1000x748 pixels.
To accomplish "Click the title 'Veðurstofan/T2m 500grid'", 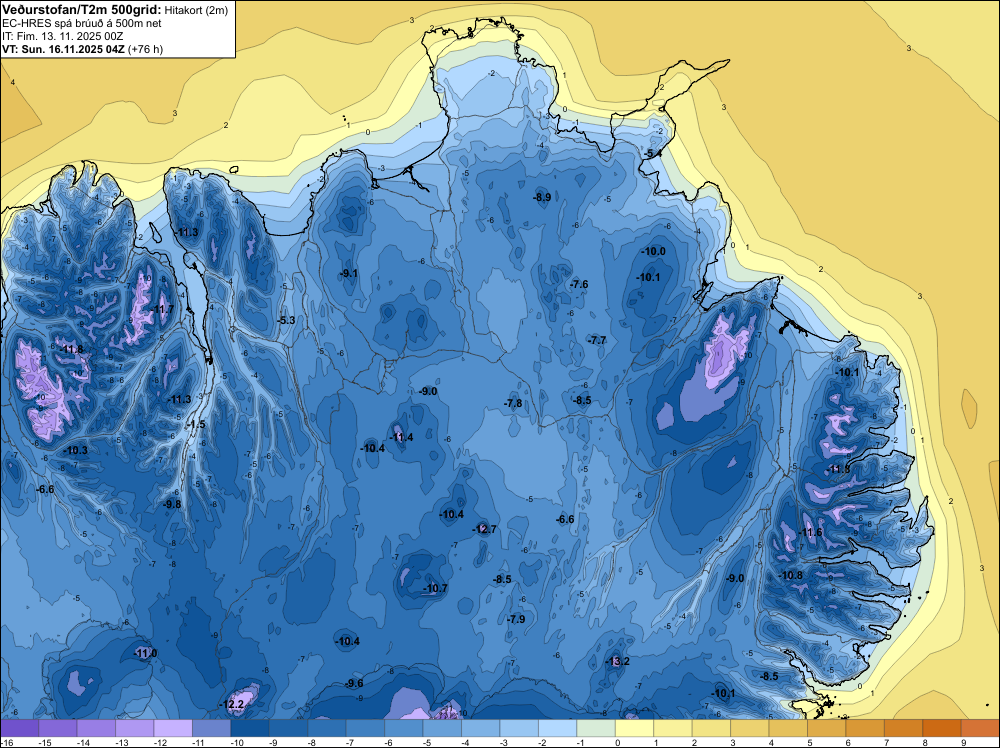I will coord(81,10).
